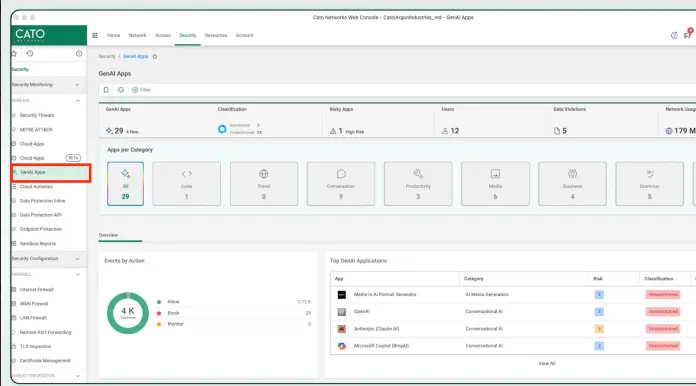
Task: Open the recent history icon in sidebar
Action: pos(30,54)
